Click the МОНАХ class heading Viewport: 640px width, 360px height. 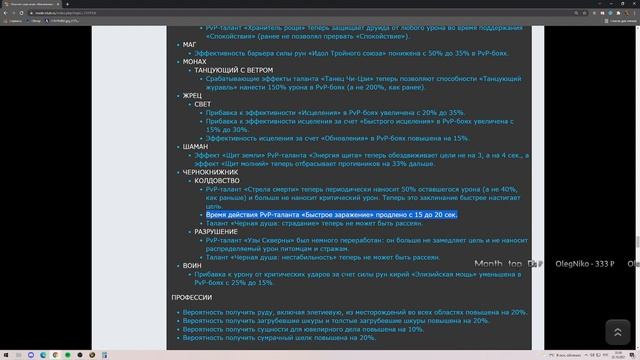pyautogui.click(x=194, y=62)
